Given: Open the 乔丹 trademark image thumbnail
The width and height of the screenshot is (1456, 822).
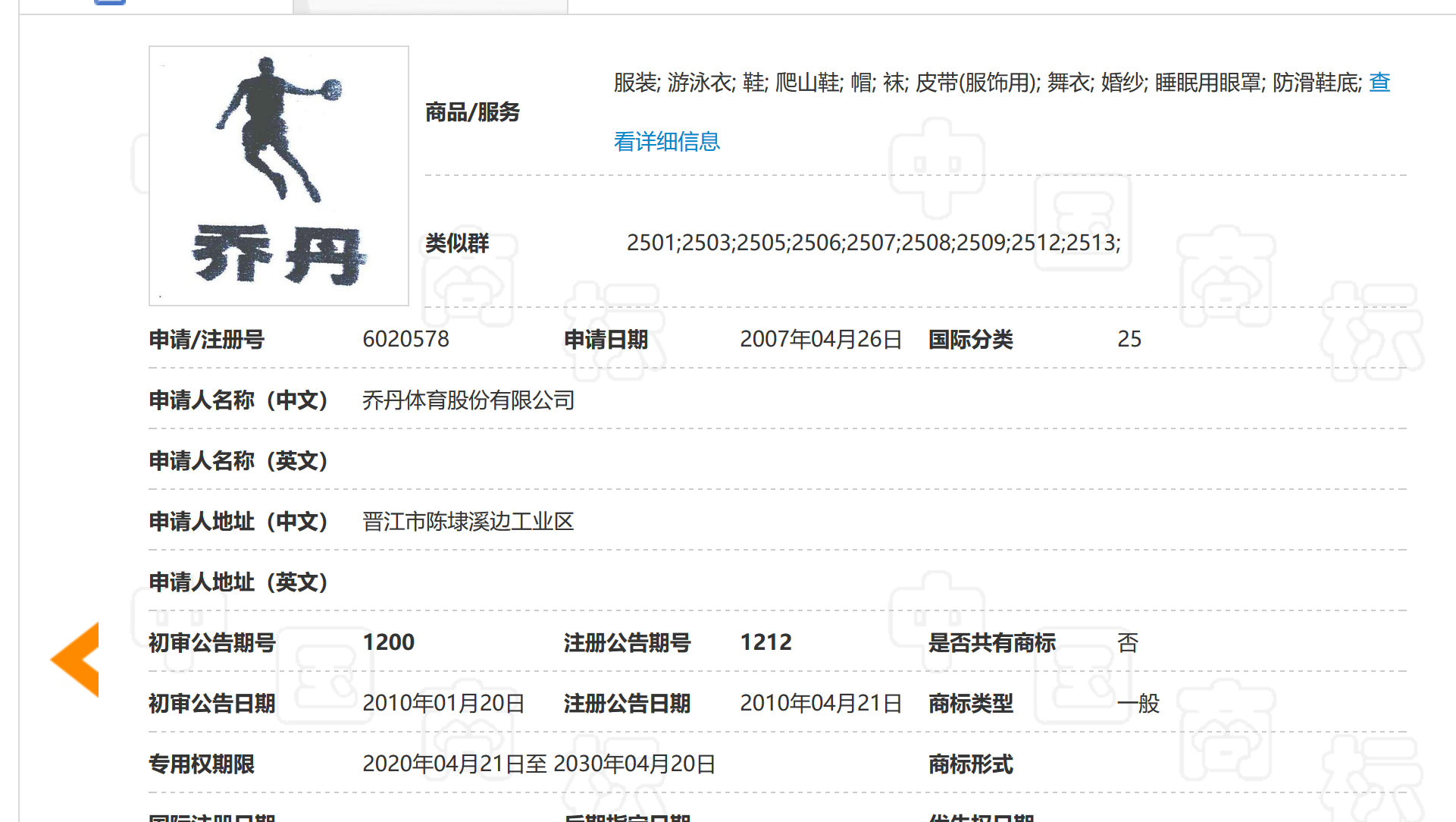Looking at the screenshot, I should (279, 176).
